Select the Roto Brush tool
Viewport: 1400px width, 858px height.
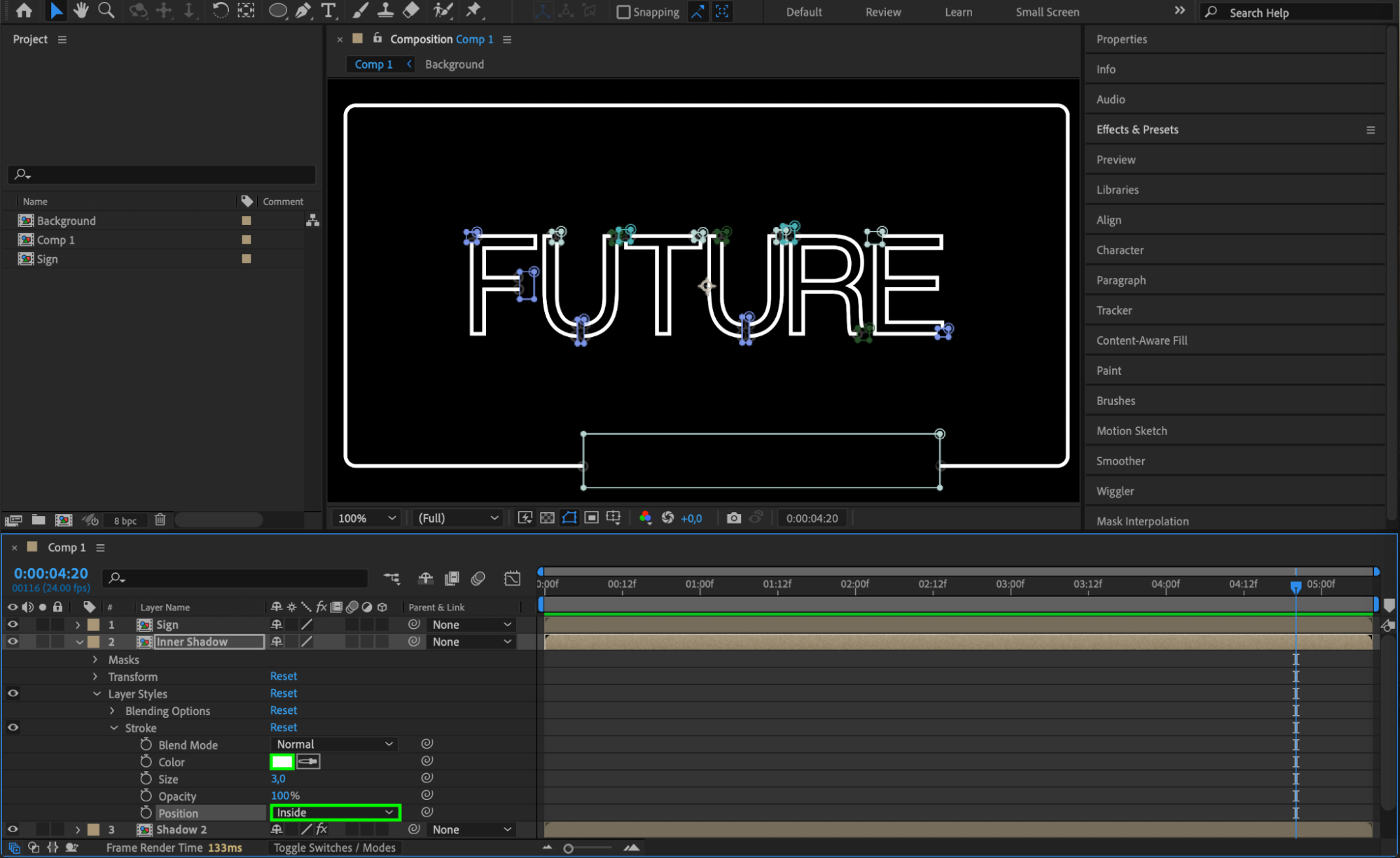coord(443,11)
